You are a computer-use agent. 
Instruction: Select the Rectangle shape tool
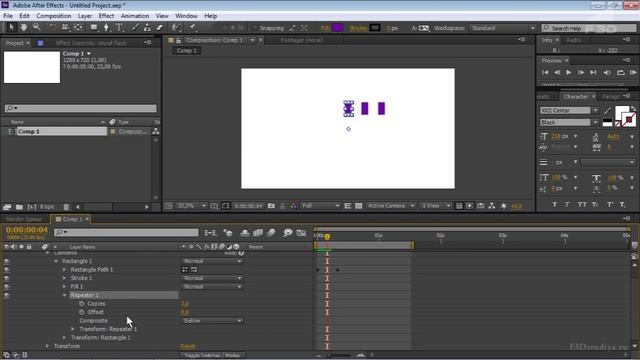94,27
